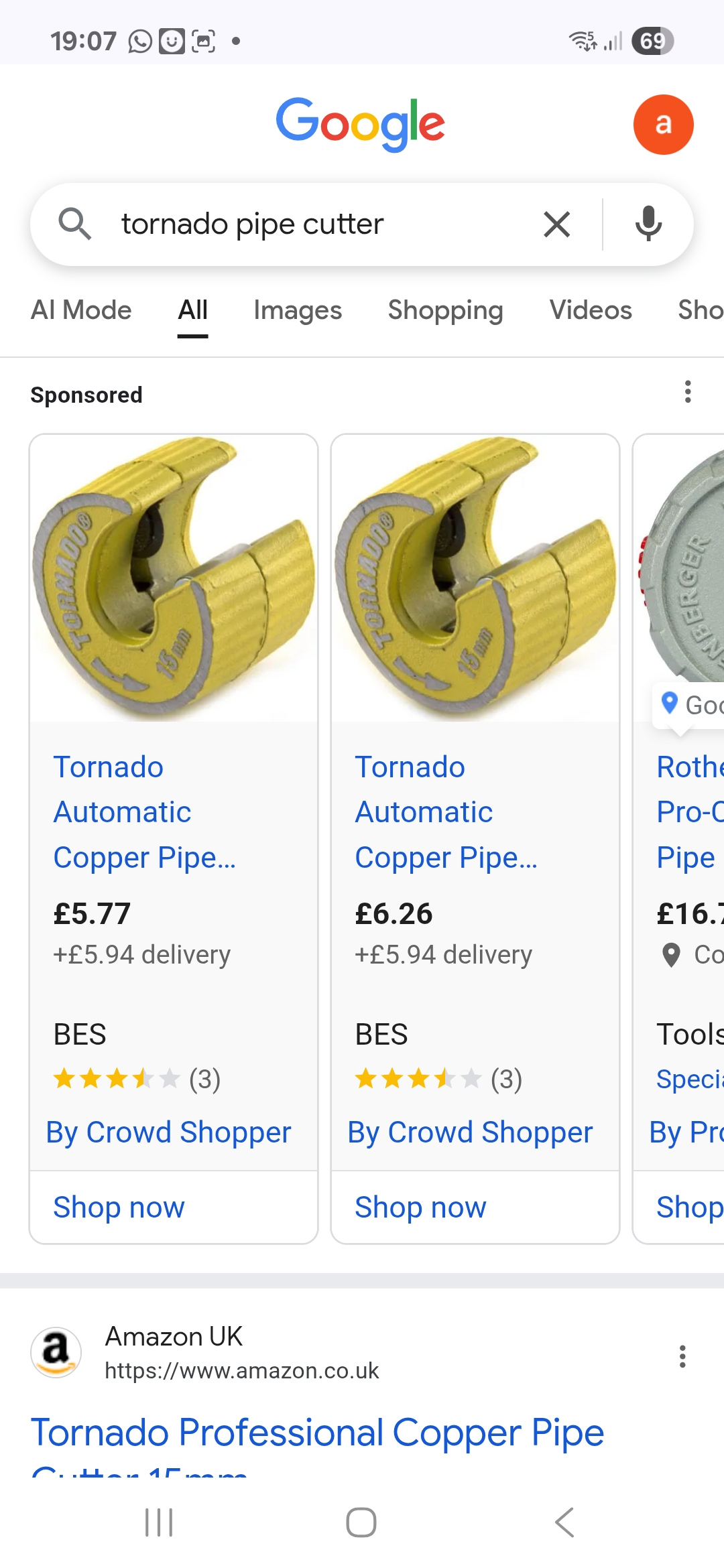Open Tornado Professional Copper Pipe Cutter link
Viewport: 724px width, 1568px height.
[x=317, y=1433]
